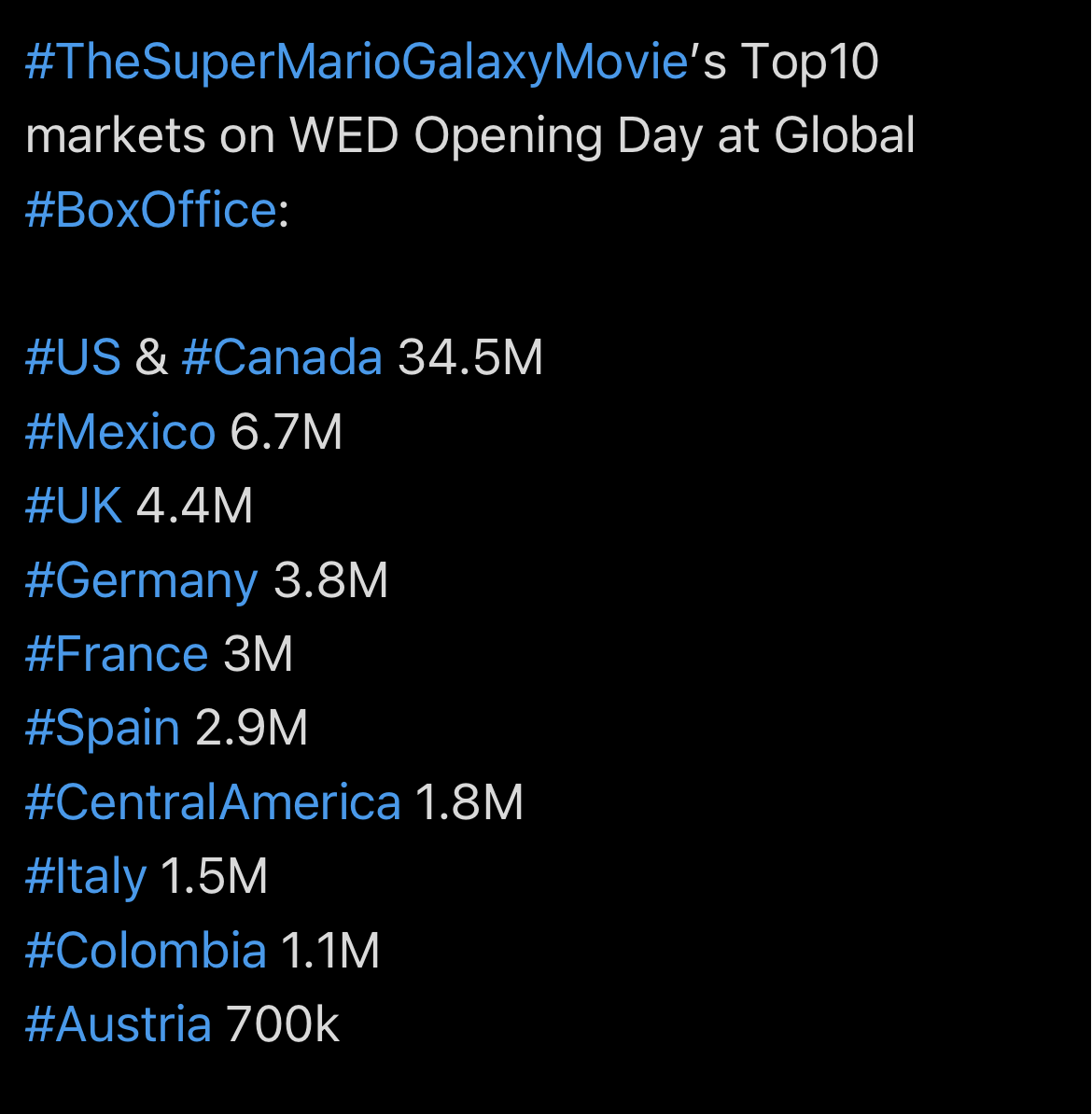
Task: Tap the #Colombia hashtag
Action: tap(146, 951)
